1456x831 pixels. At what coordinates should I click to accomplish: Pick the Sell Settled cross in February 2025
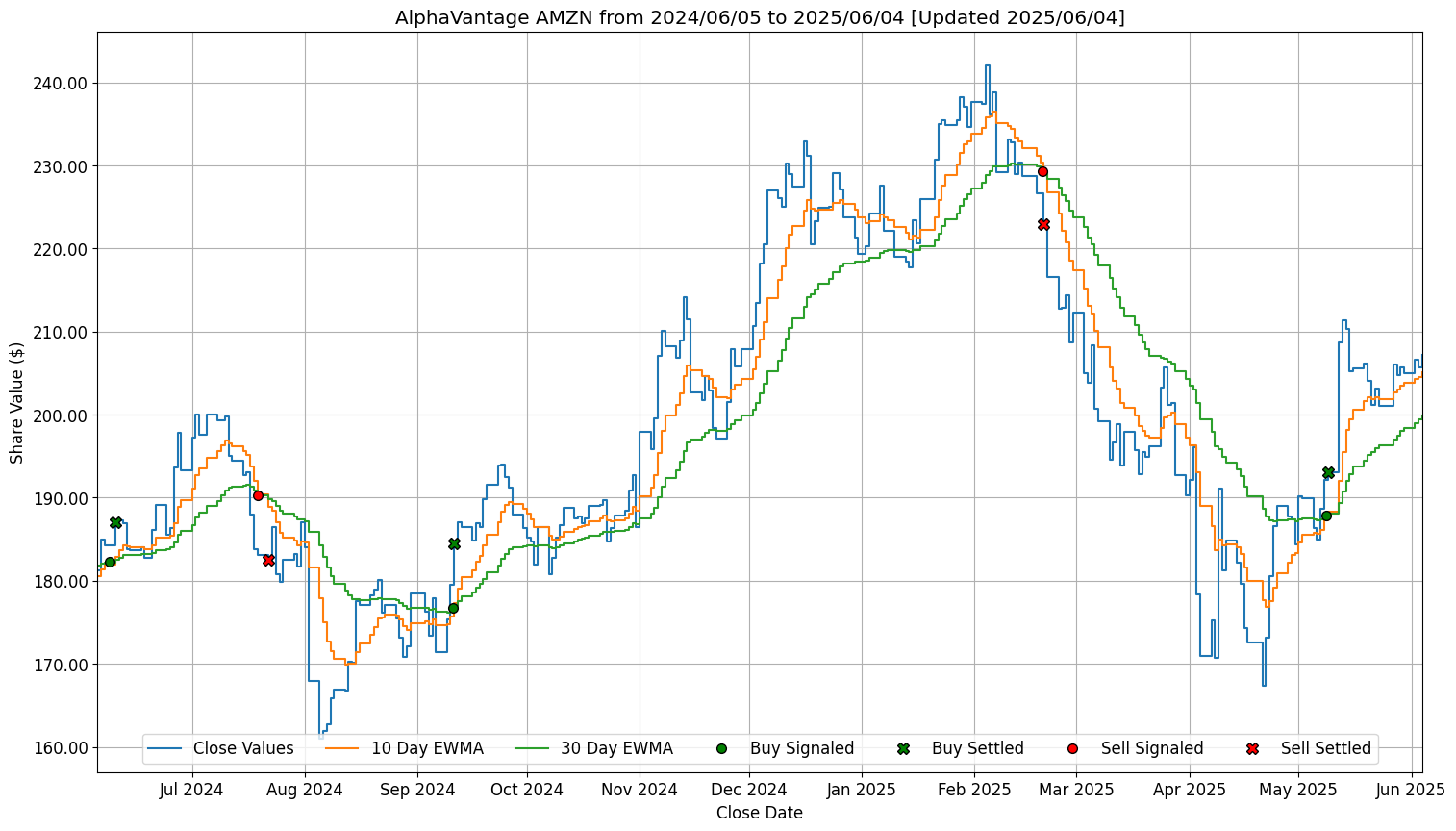1043,224
